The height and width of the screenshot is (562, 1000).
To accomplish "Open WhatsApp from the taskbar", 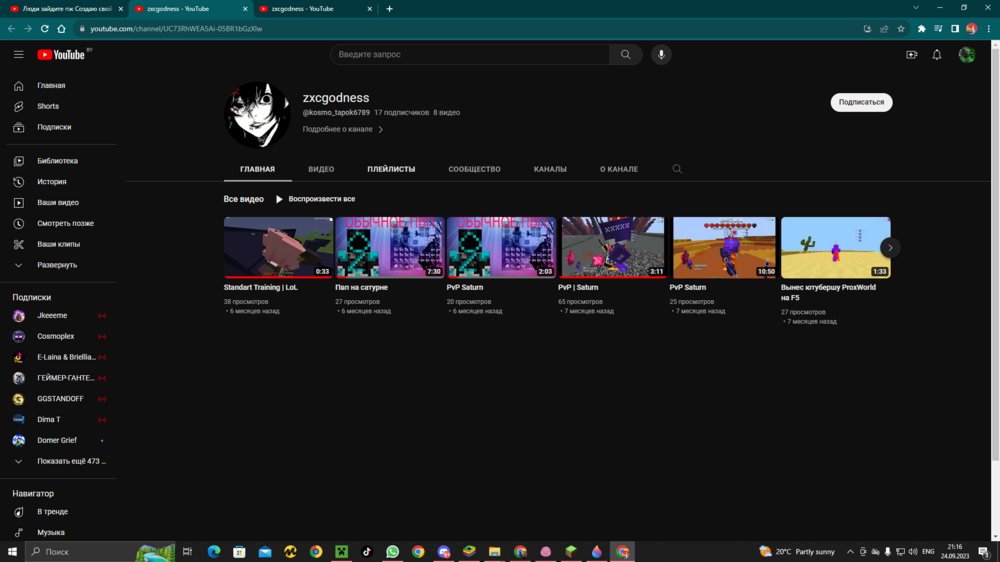I will [x=392, y=552].
